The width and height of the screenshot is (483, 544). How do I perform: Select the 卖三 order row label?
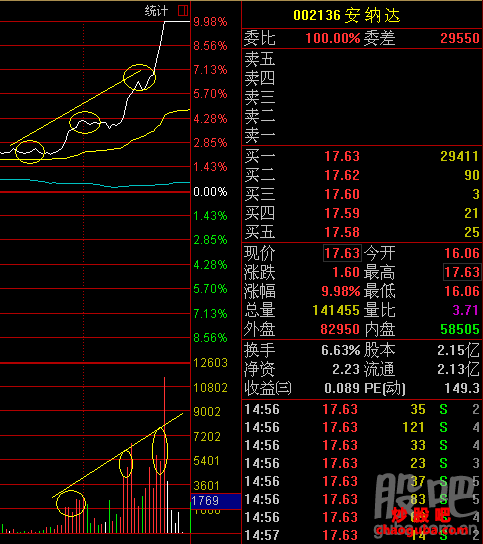pyautogui.click(x=260, y=97)
